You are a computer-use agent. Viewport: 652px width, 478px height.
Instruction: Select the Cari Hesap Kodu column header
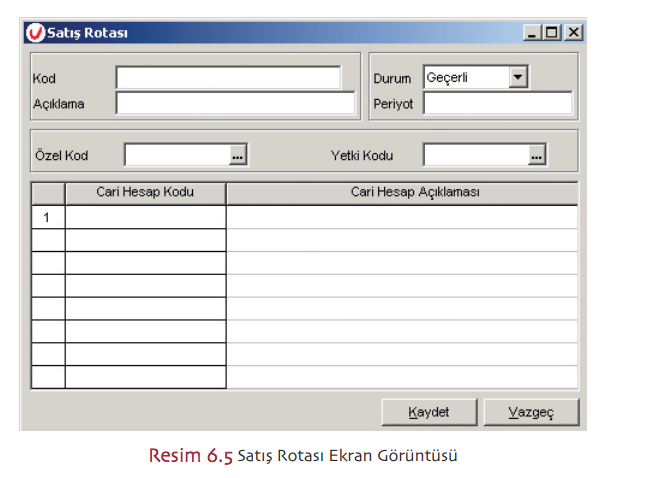pos(145,192)
